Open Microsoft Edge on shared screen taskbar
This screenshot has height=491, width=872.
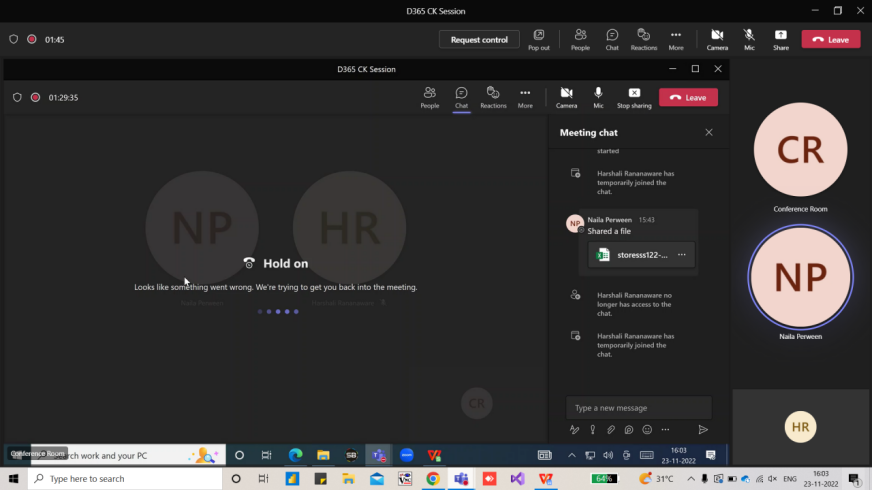point(295,455)
